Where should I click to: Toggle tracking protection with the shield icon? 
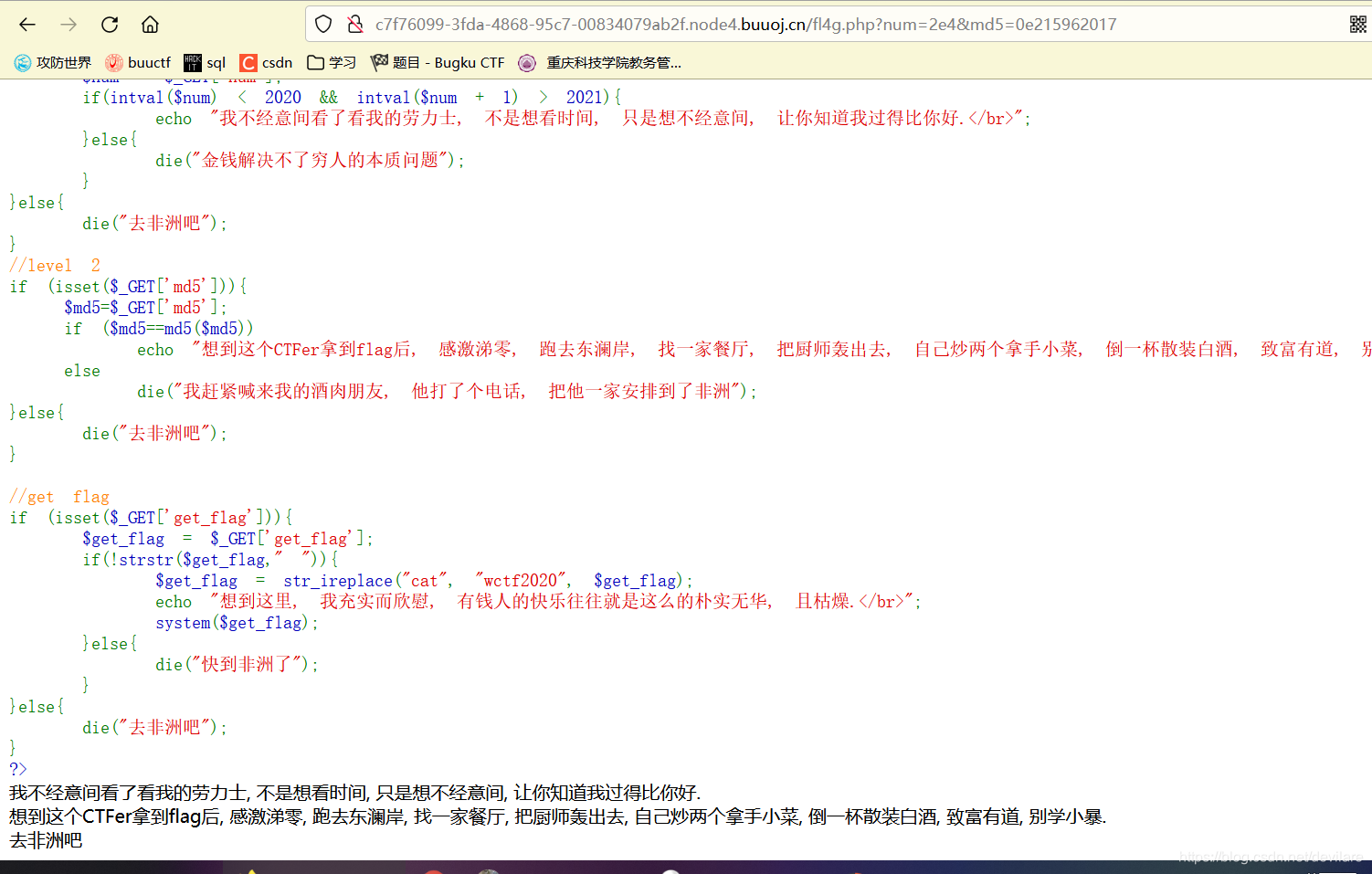click(x=323, y=25)
